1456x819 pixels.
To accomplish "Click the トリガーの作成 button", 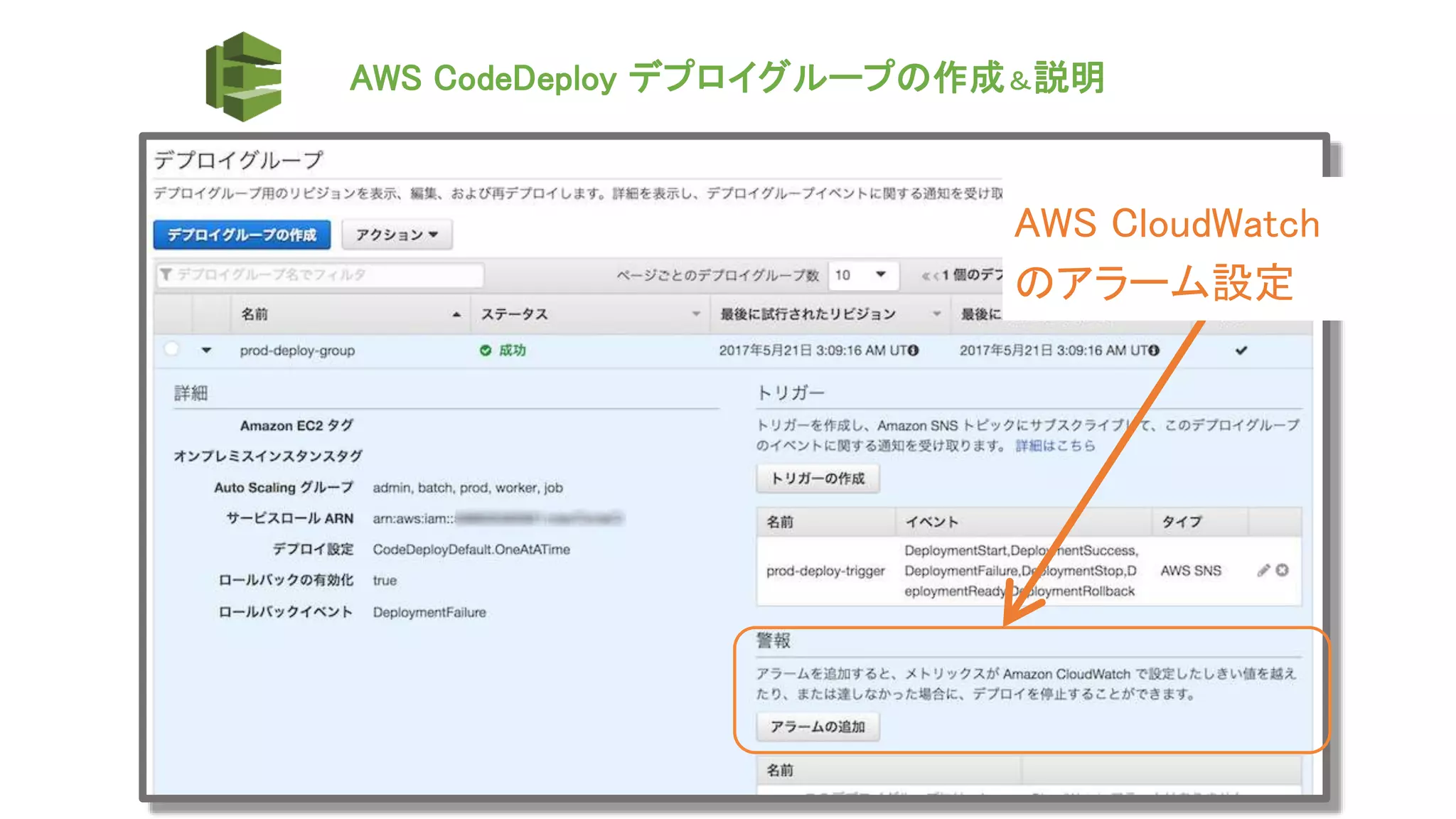I will [818, 478].
